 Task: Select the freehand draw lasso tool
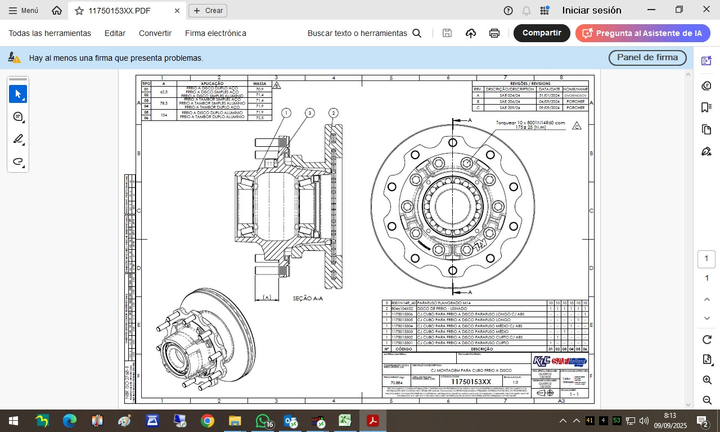click(x=18, y=161)
